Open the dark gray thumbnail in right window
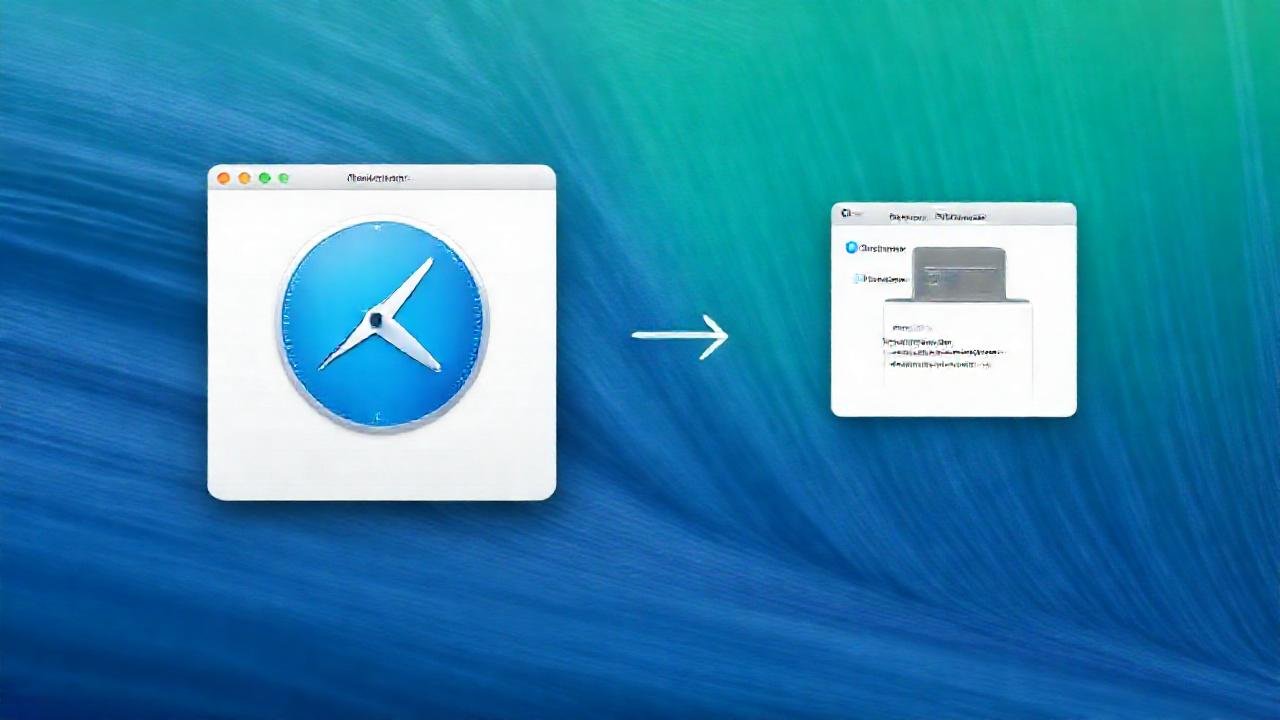The height and width of the screenshot is (720, 1280). (959, 273)
